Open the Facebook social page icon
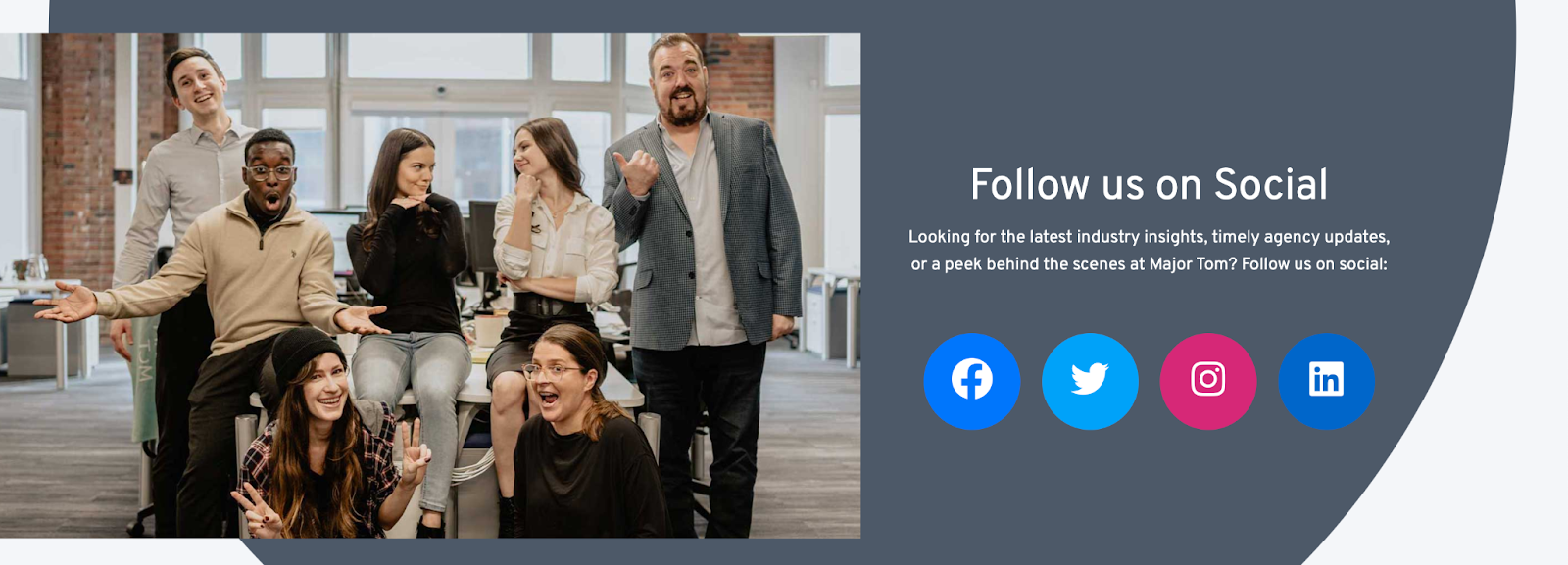This screenshot has width=1568, height=565. (x=971, y=381)
